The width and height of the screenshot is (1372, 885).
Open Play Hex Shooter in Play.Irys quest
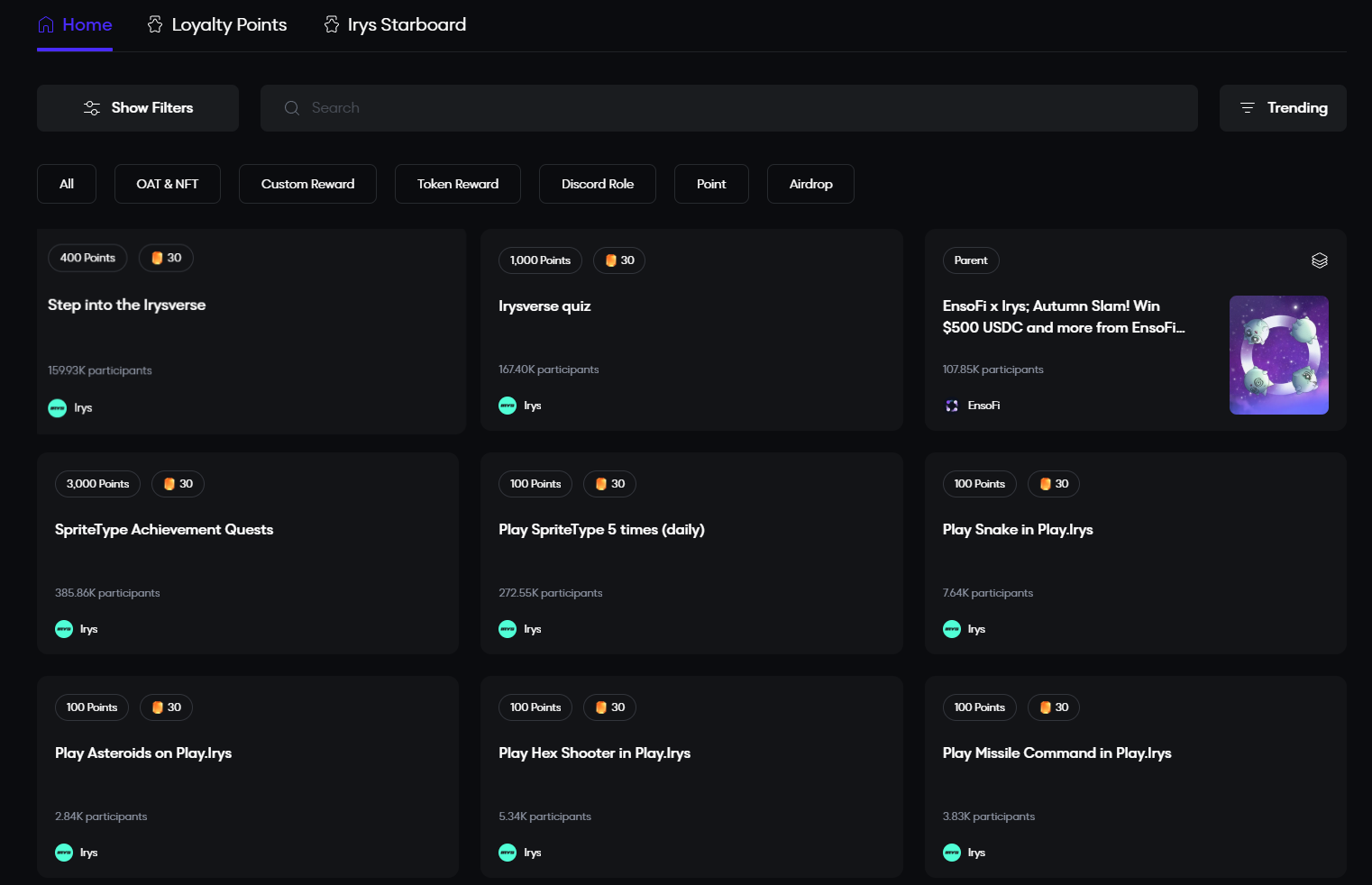pos(594,753)
